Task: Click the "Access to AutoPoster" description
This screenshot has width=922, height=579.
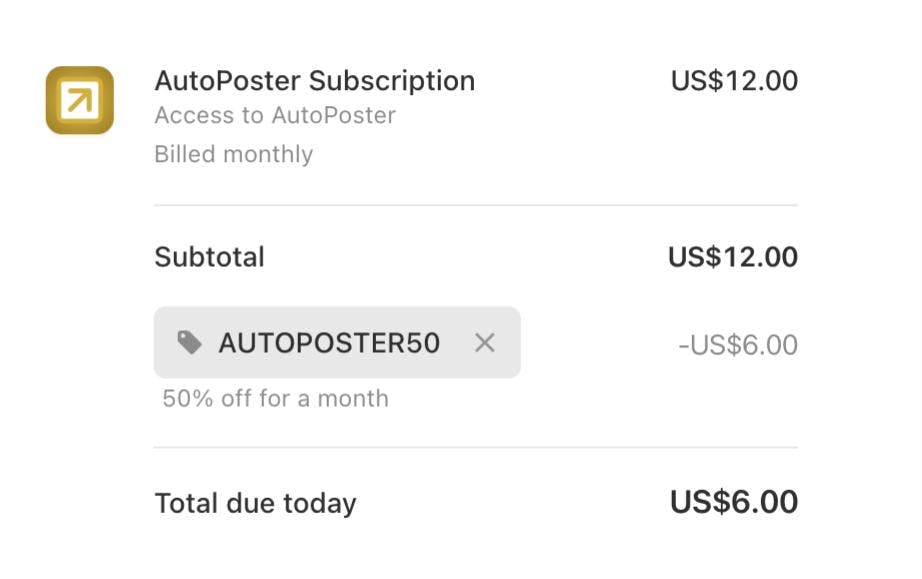Action: [x=275, y=116]
